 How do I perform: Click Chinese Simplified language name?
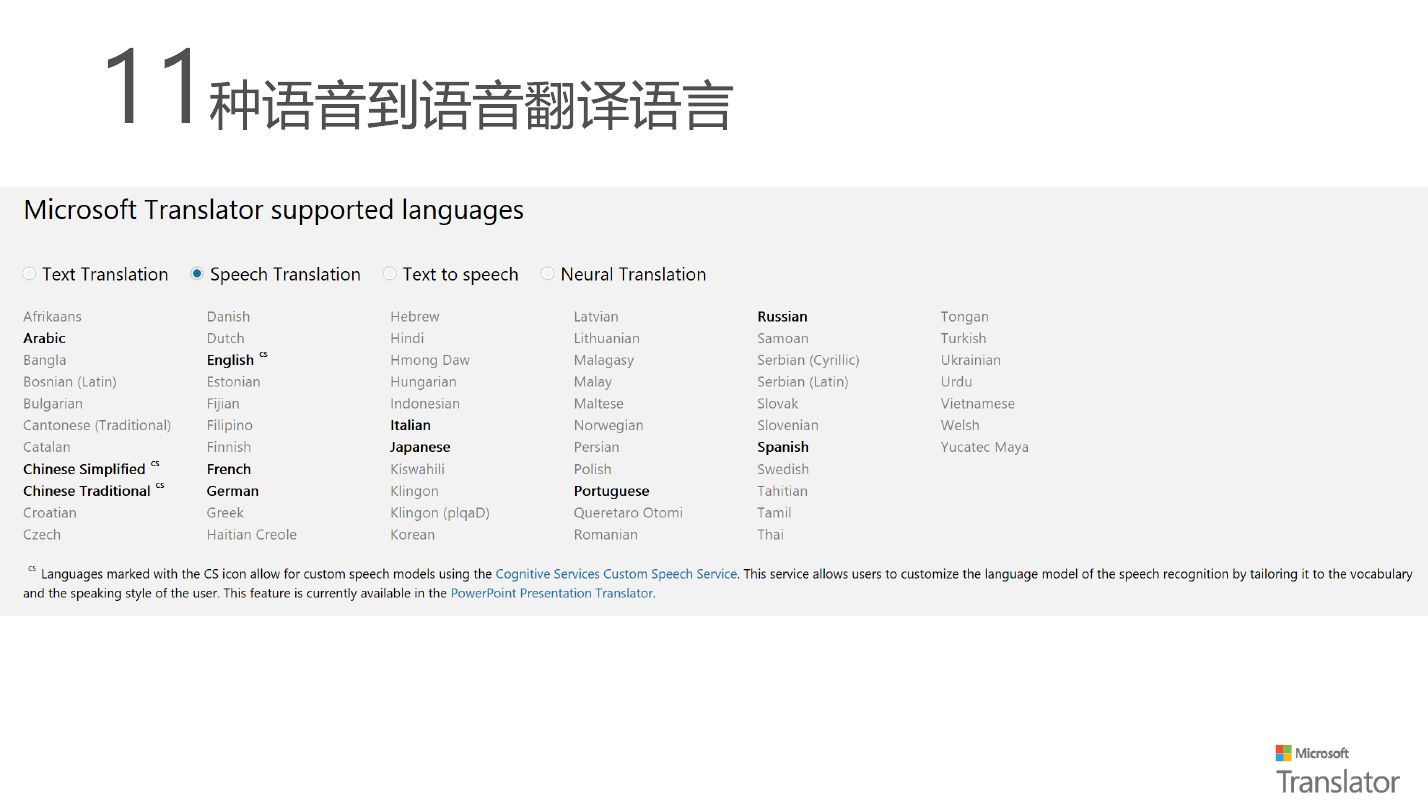(x=84, y=469)
